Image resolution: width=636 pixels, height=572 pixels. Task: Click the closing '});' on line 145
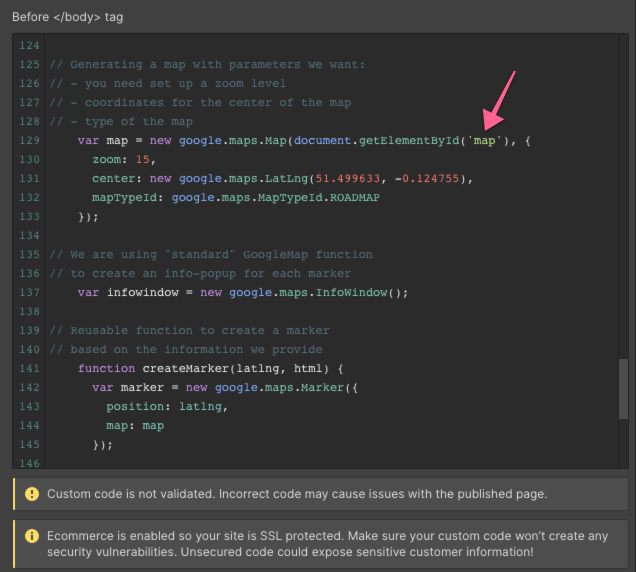click(x=103, y=445)
